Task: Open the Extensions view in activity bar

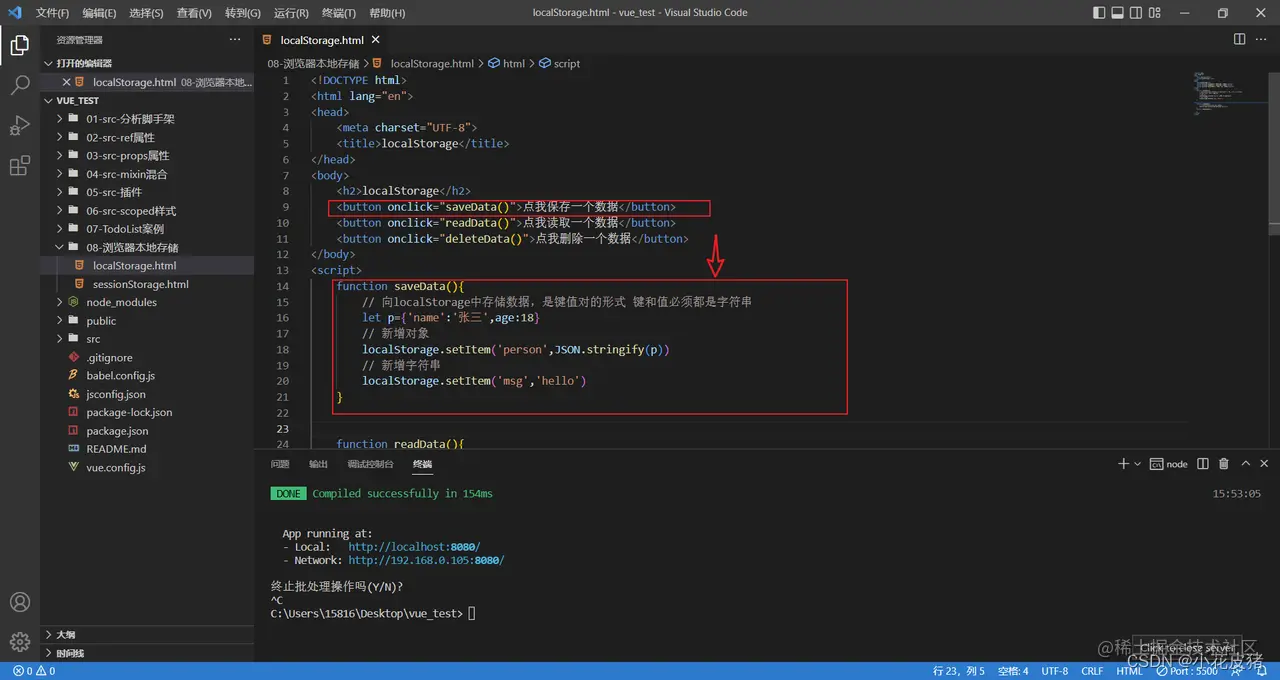Action: coord(19,166)
